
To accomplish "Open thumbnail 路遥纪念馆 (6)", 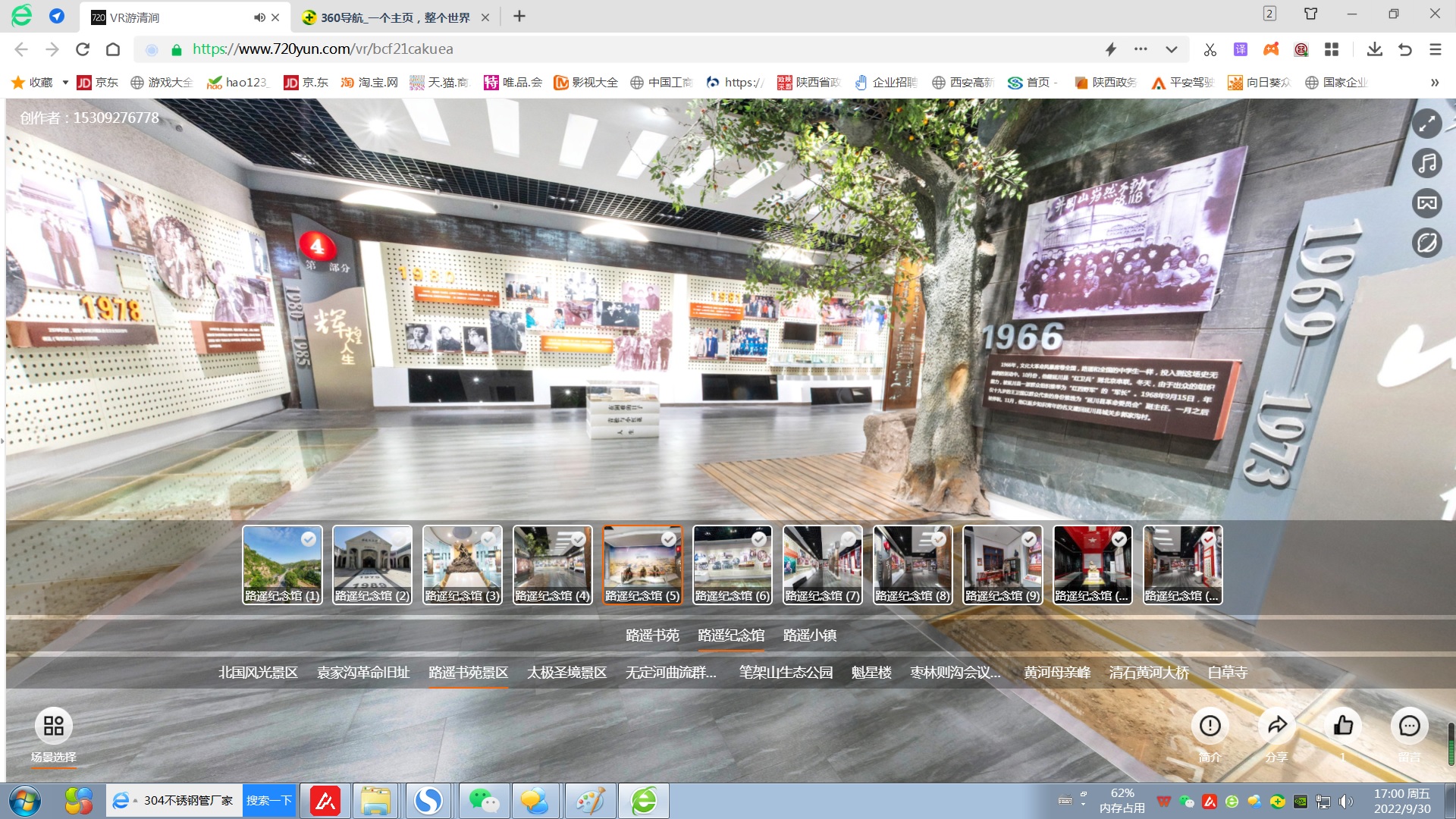I will coord(733,565).
